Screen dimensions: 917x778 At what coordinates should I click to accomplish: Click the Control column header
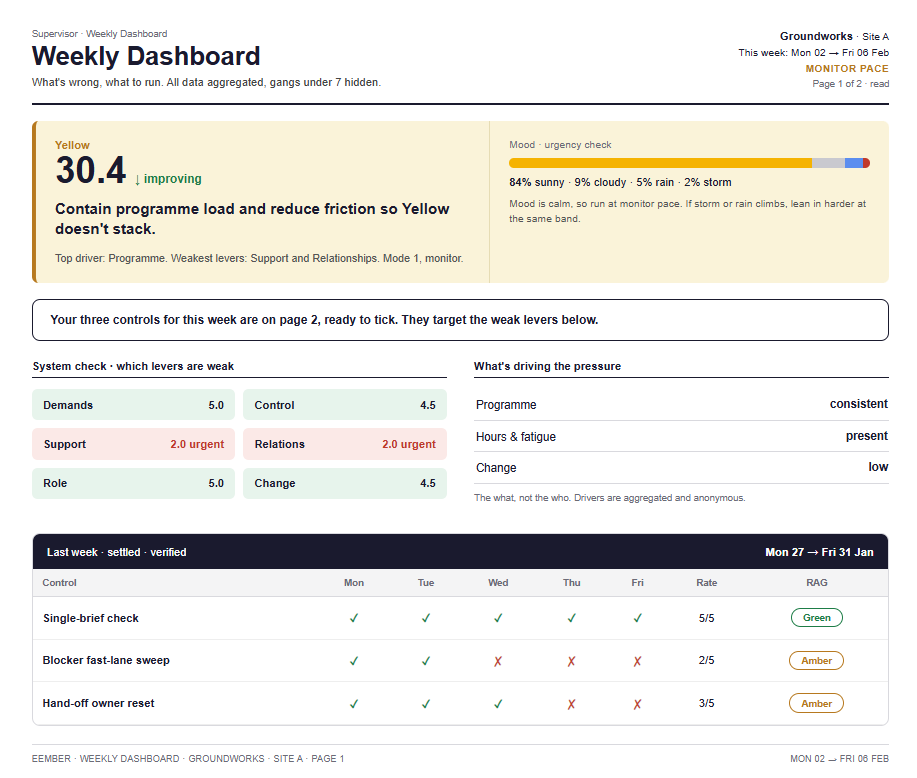point(60,583)
